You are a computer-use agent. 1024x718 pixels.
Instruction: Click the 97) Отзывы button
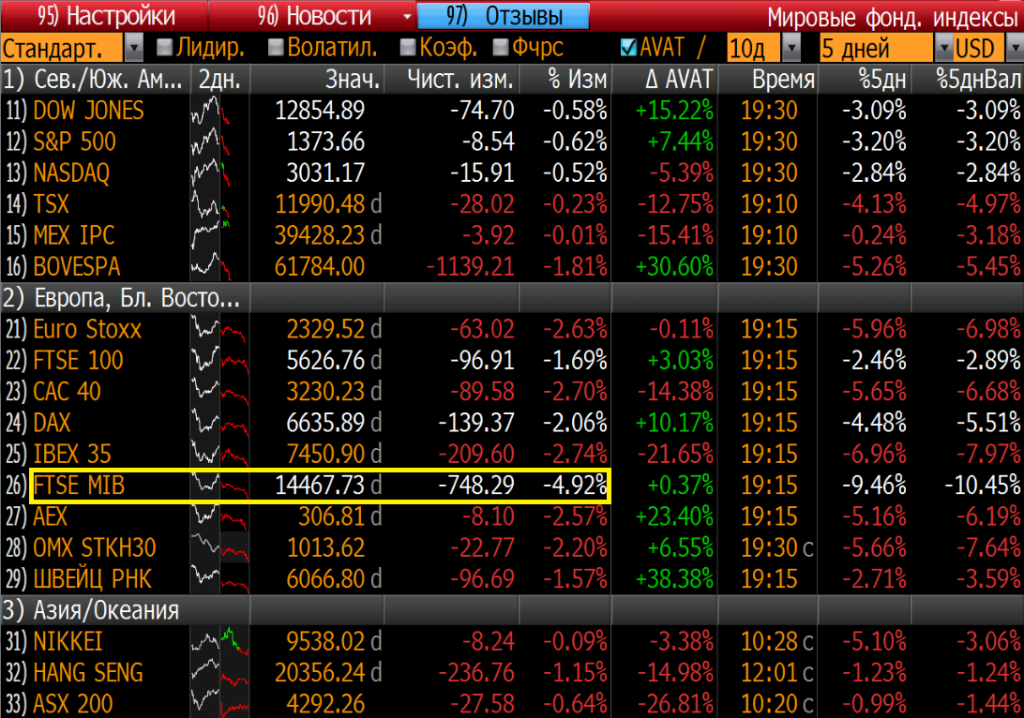point(503,16)
